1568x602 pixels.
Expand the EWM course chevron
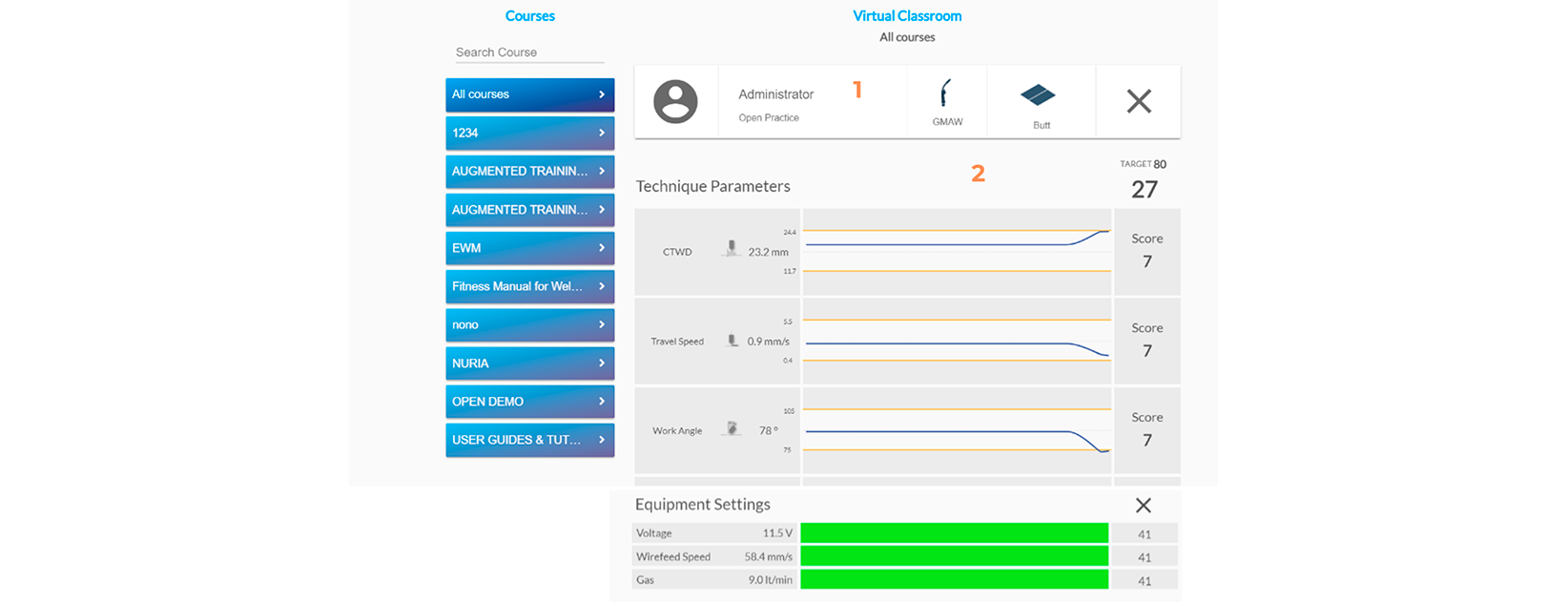[x=602, y=248]
